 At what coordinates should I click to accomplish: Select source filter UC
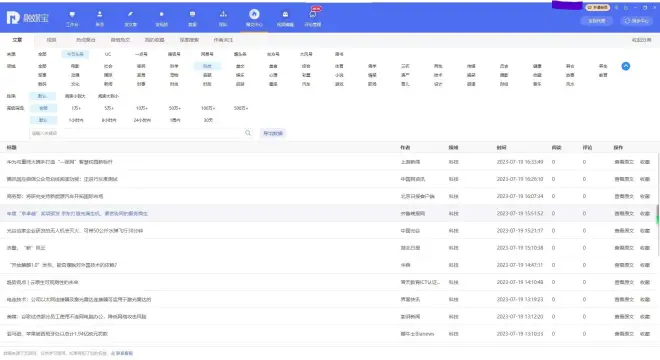pos(108,54)
